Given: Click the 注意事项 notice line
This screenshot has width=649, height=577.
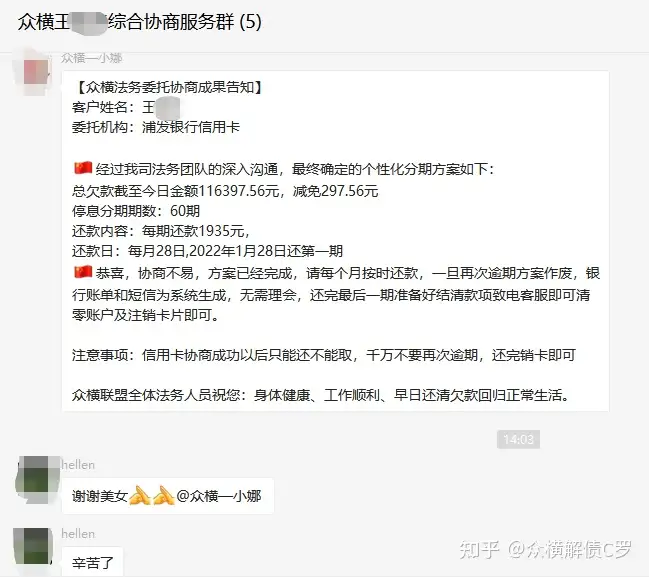Looking at the screenshot, I should tap(324, 355).
